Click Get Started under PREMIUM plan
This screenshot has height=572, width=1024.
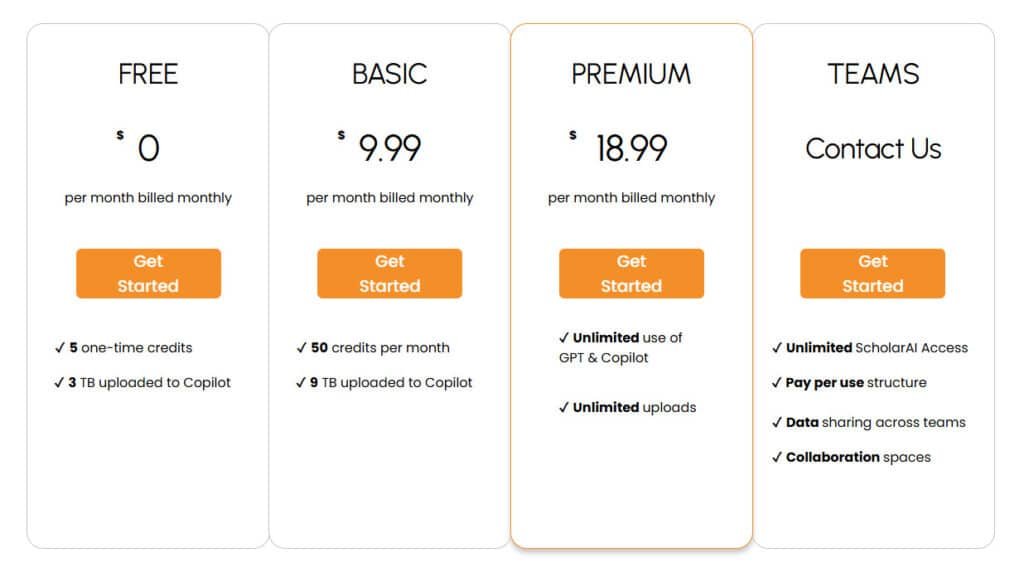click(x=631, y=273)
